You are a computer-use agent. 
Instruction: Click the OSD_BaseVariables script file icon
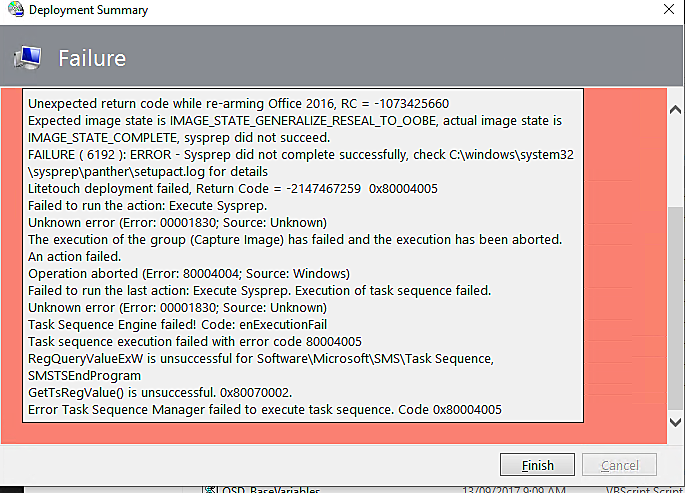pos(210,490)
